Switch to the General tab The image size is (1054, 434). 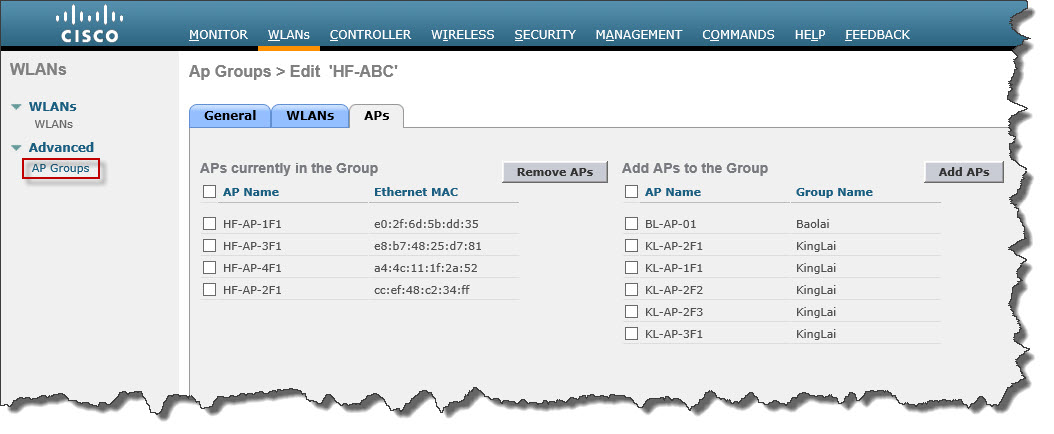click(230, 116)
